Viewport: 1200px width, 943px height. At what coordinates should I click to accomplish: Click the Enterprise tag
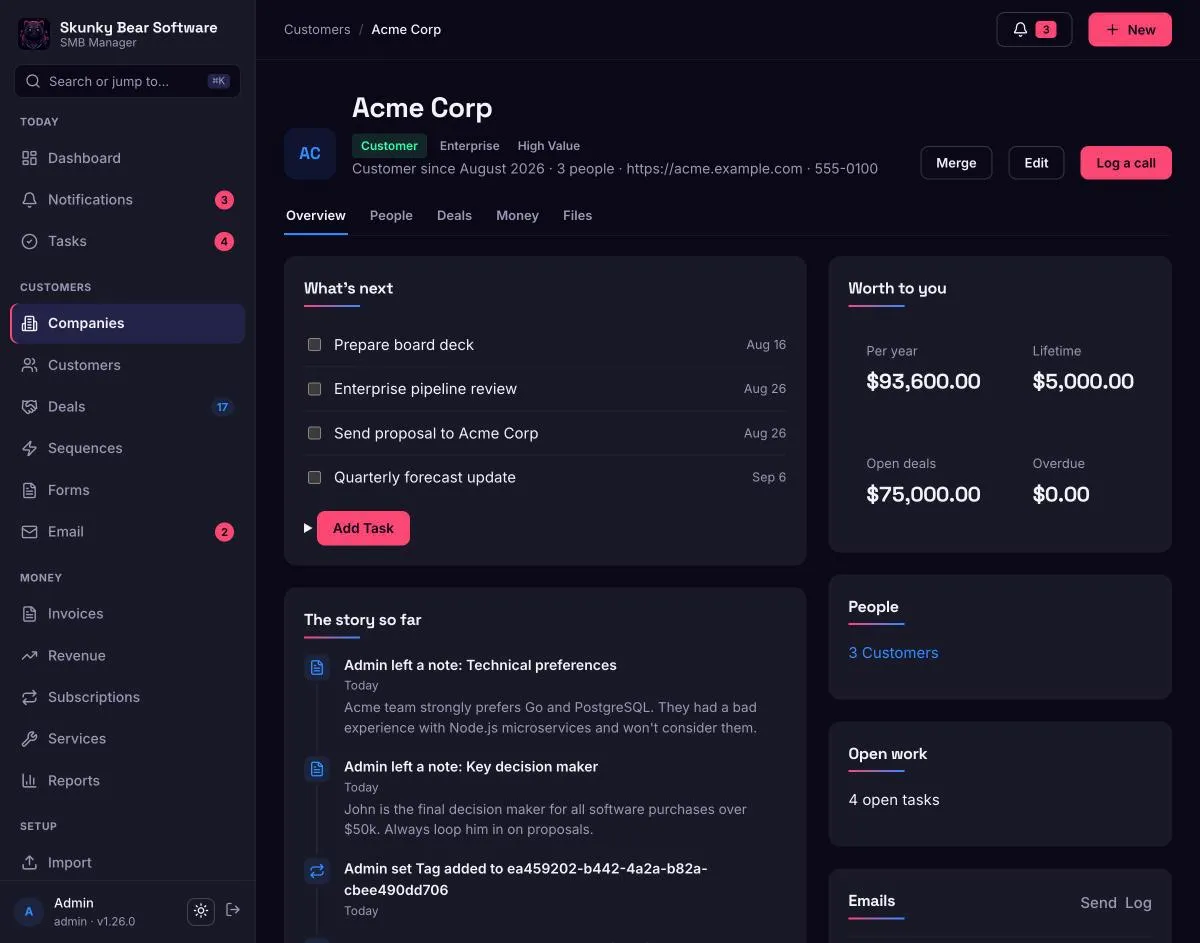click(x=469, y=146)
